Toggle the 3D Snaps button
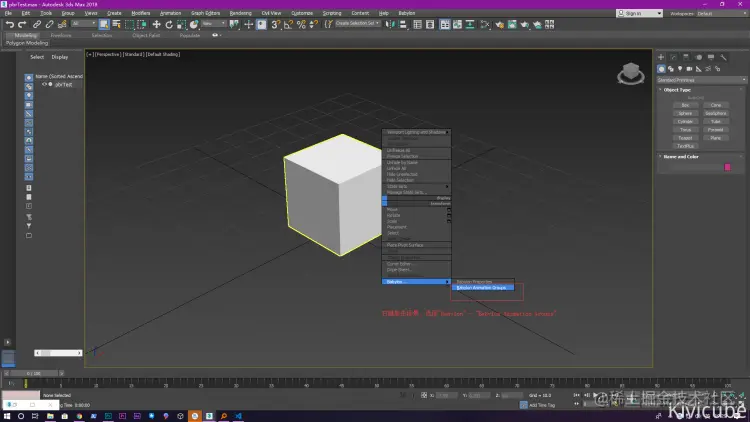The image size is (750, 422). [x=276, y=24]
